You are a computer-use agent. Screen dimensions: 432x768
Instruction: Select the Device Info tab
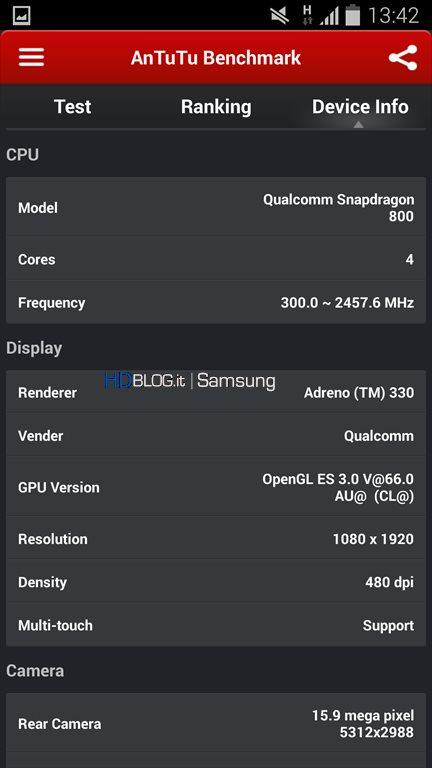coord(360,107)
